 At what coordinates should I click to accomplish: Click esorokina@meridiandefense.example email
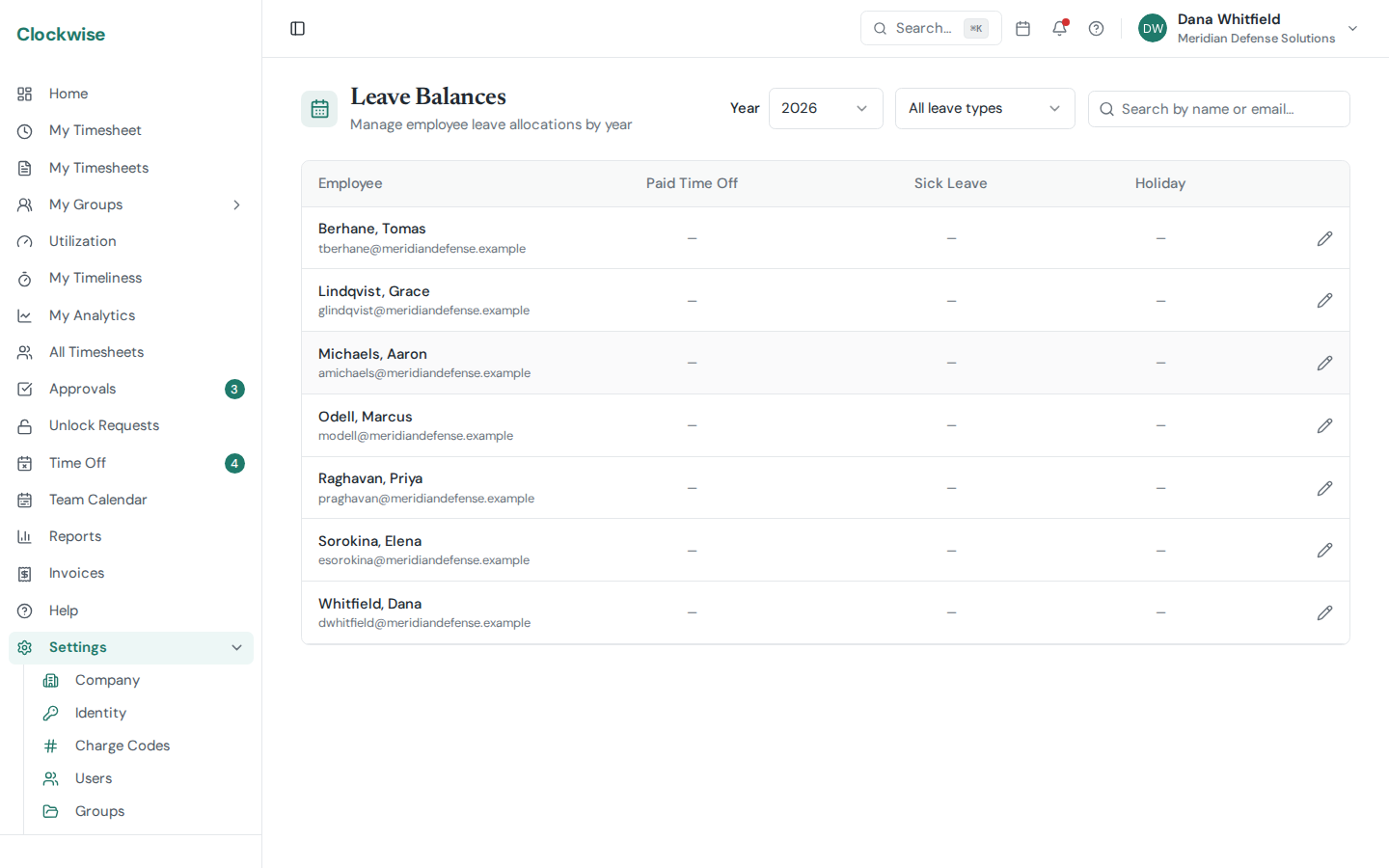coord(423,560)
